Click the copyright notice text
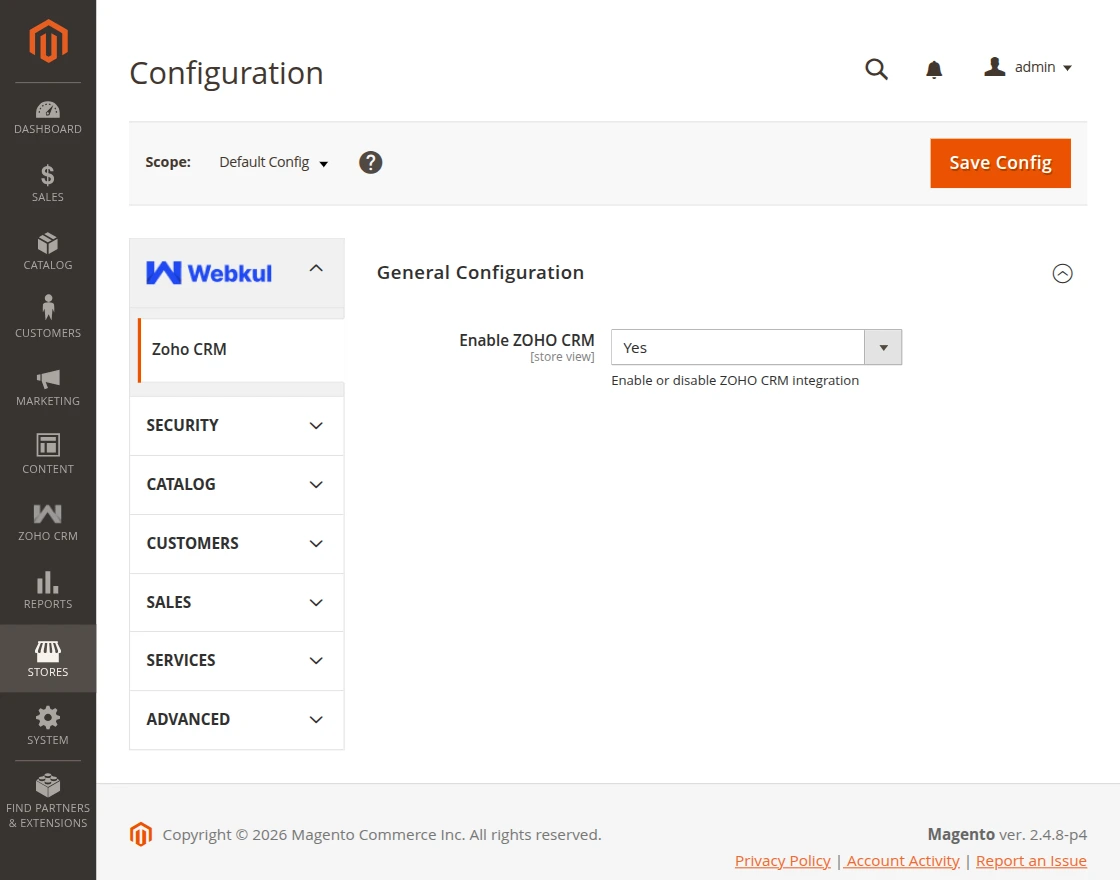Screen dimensions: 1120x880 click(x=381, y=834)
